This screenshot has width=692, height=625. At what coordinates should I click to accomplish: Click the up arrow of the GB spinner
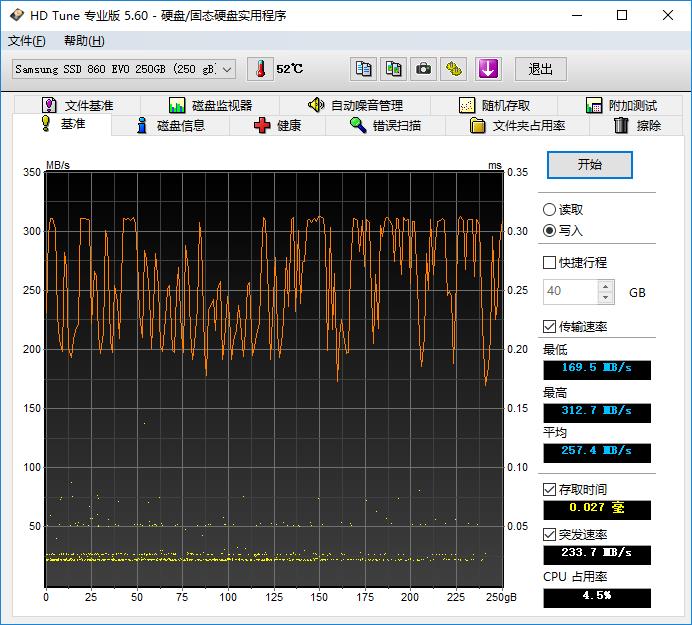pos(605,286)
